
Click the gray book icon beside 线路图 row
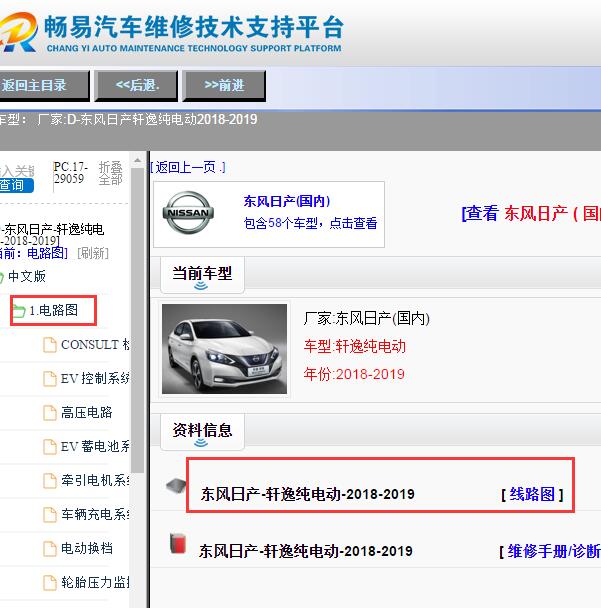click(176, 485)
